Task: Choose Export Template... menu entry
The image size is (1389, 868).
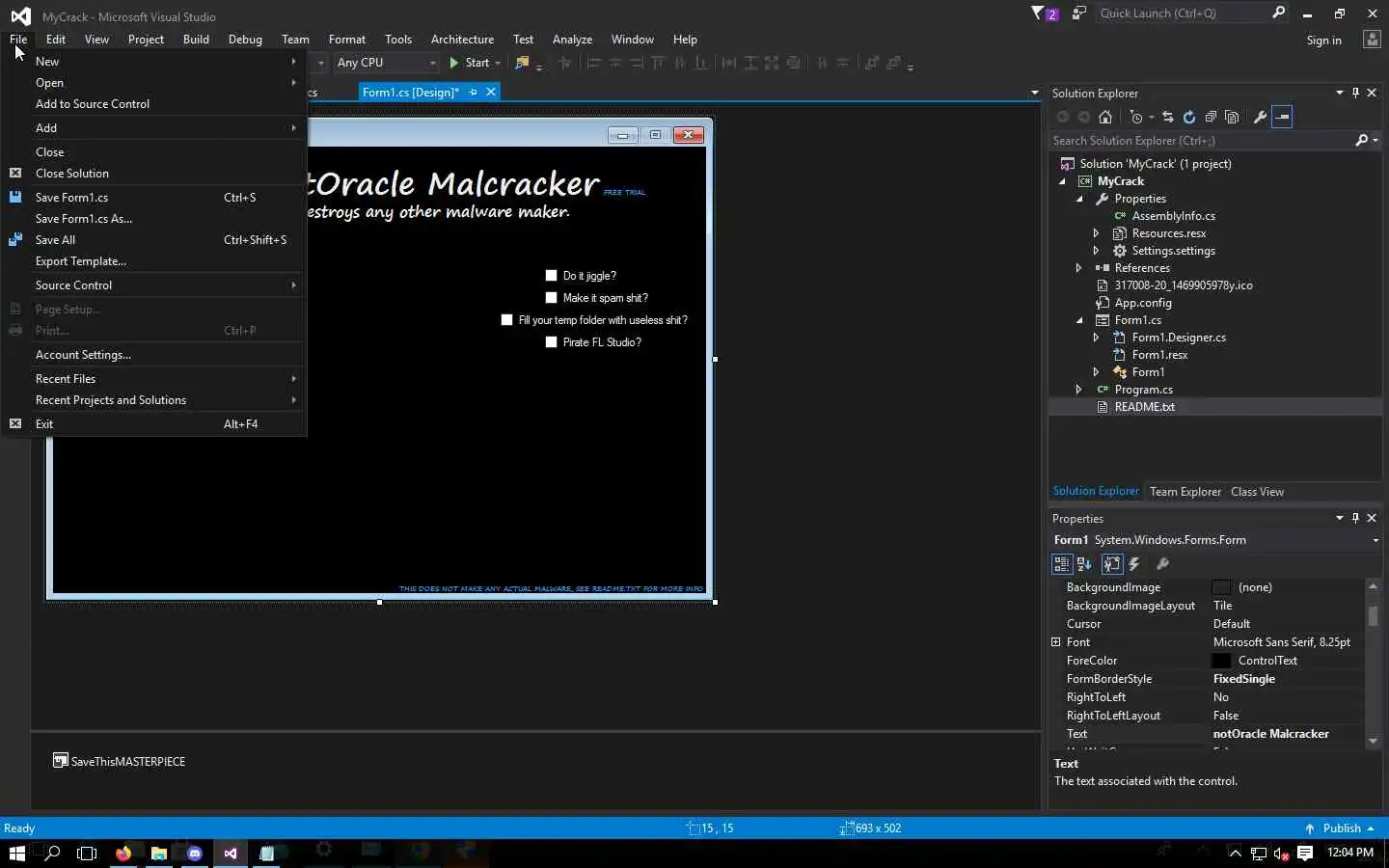Action: [x=154, y=261]
